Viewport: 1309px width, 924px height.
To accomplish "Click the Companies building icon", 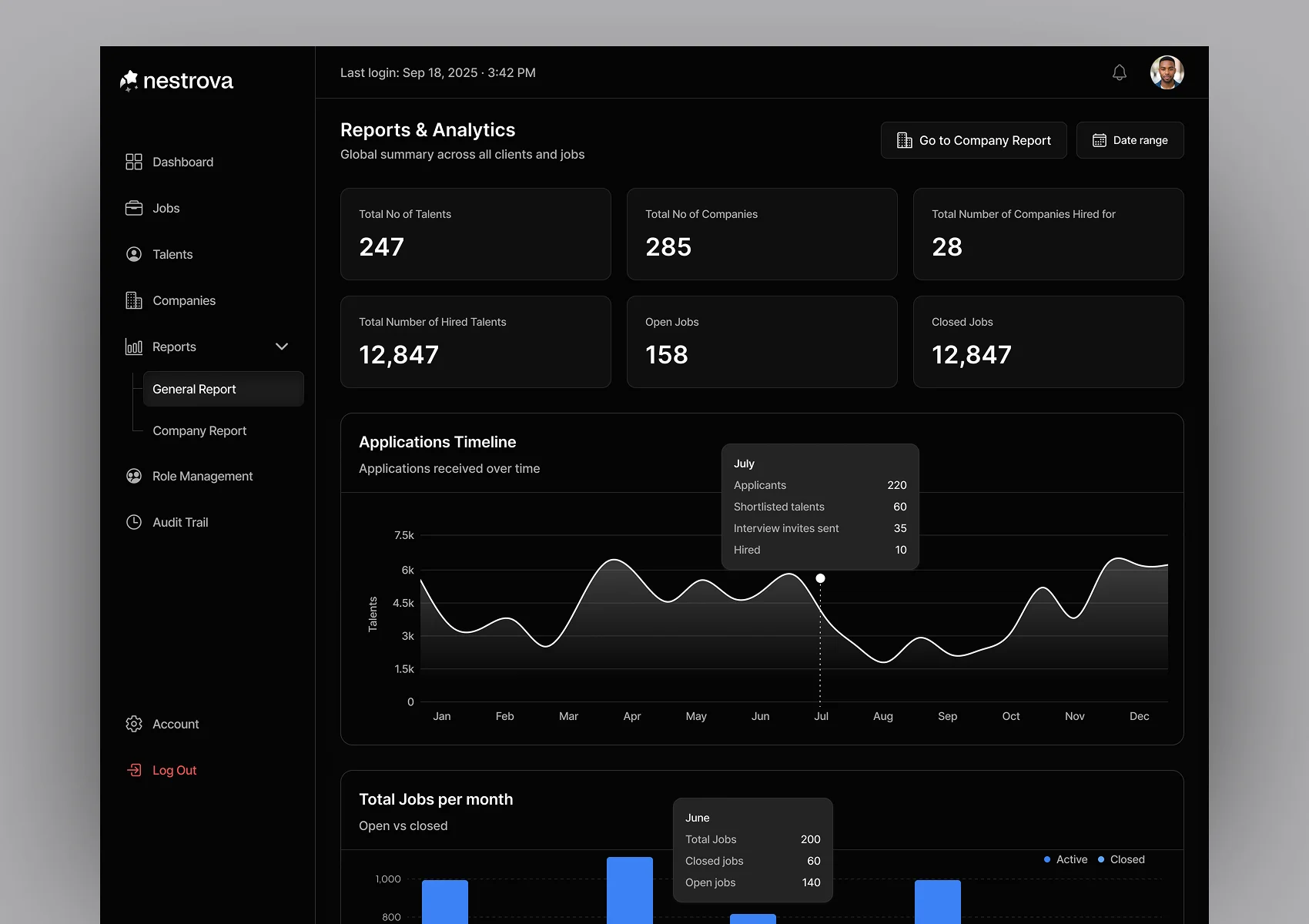I will coord(134,300).
